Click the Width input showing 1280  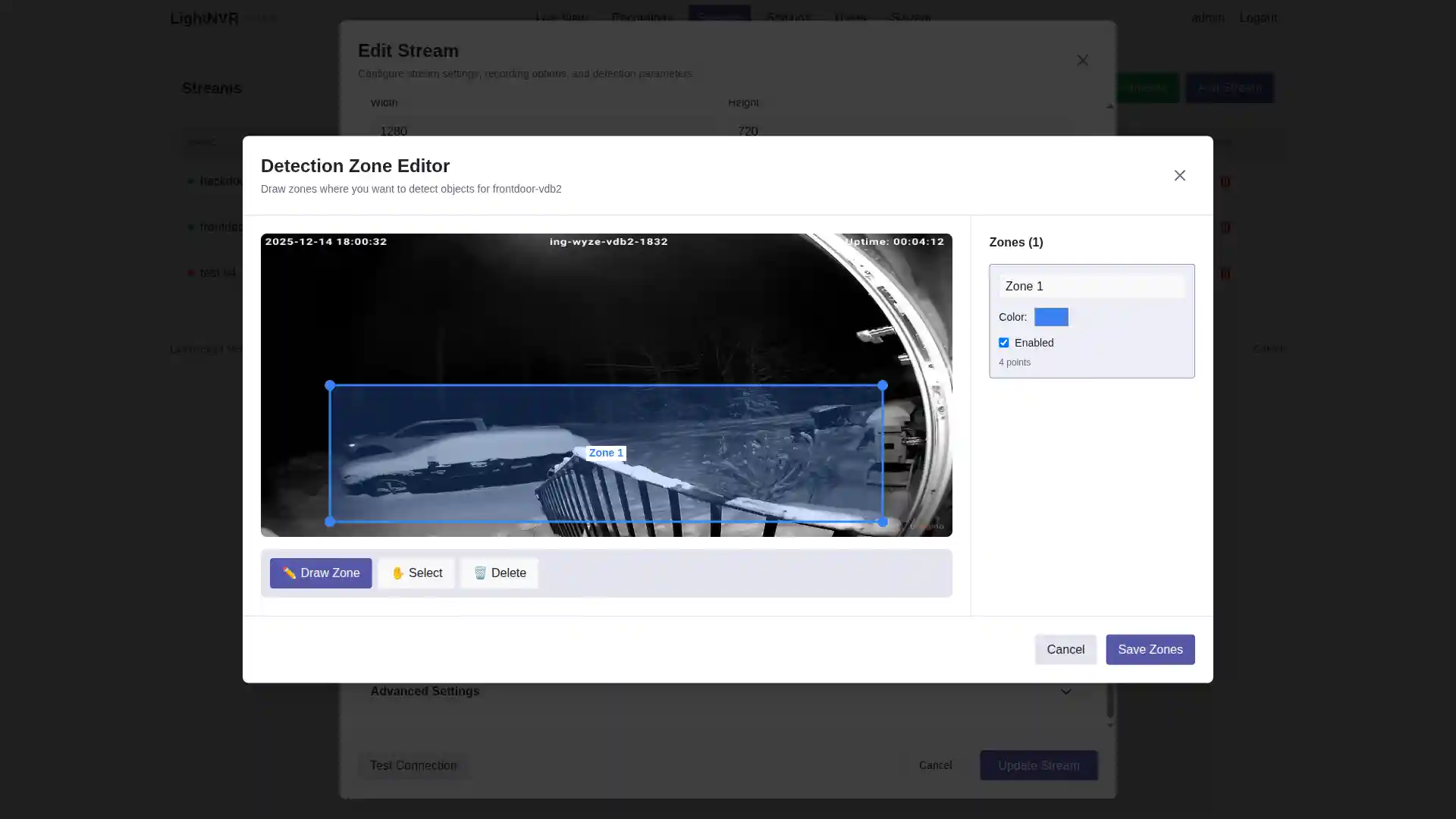coord(543,130)
